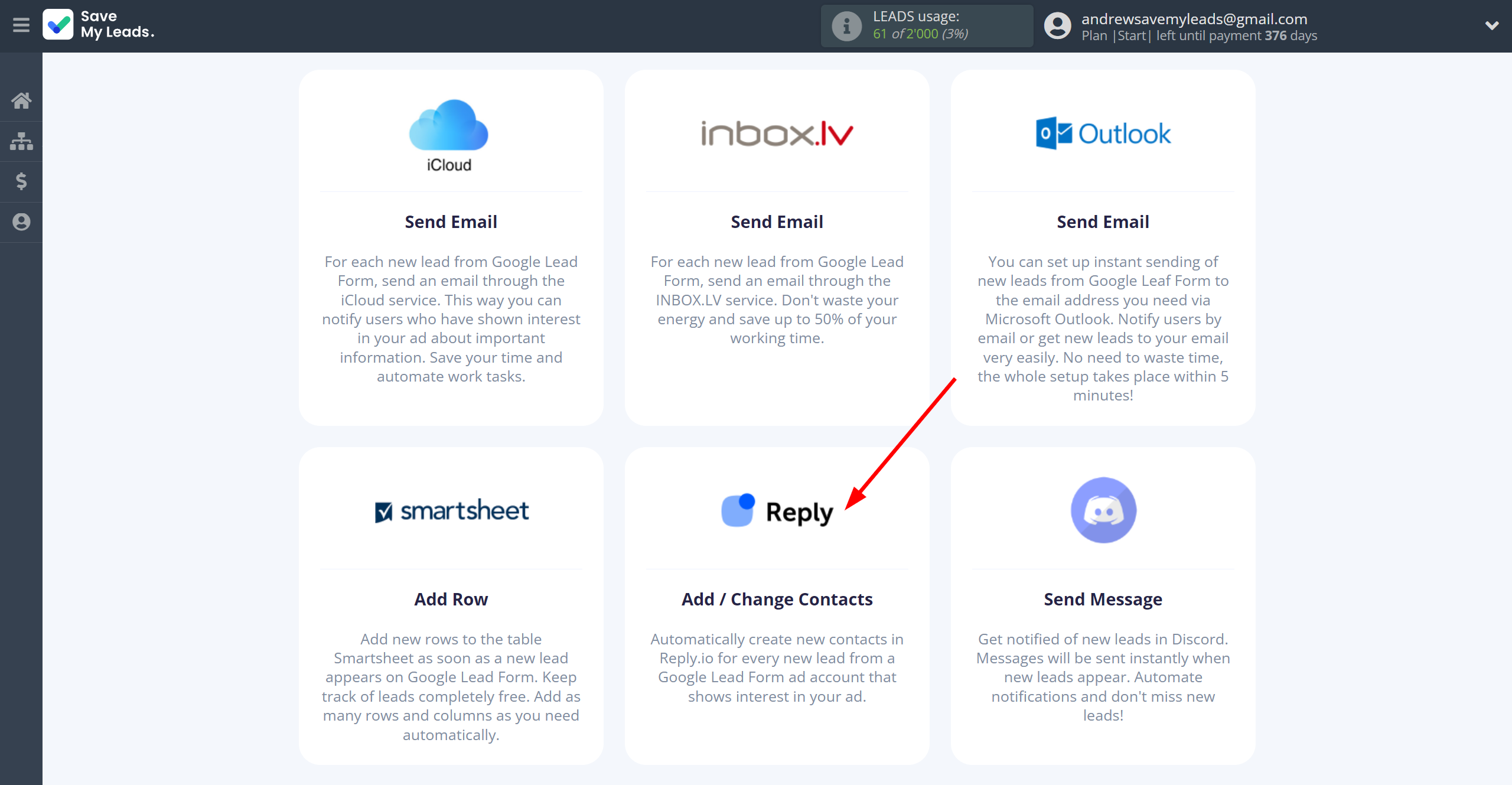
Task: Click the Reply.io description text
Action: [777, 668]
